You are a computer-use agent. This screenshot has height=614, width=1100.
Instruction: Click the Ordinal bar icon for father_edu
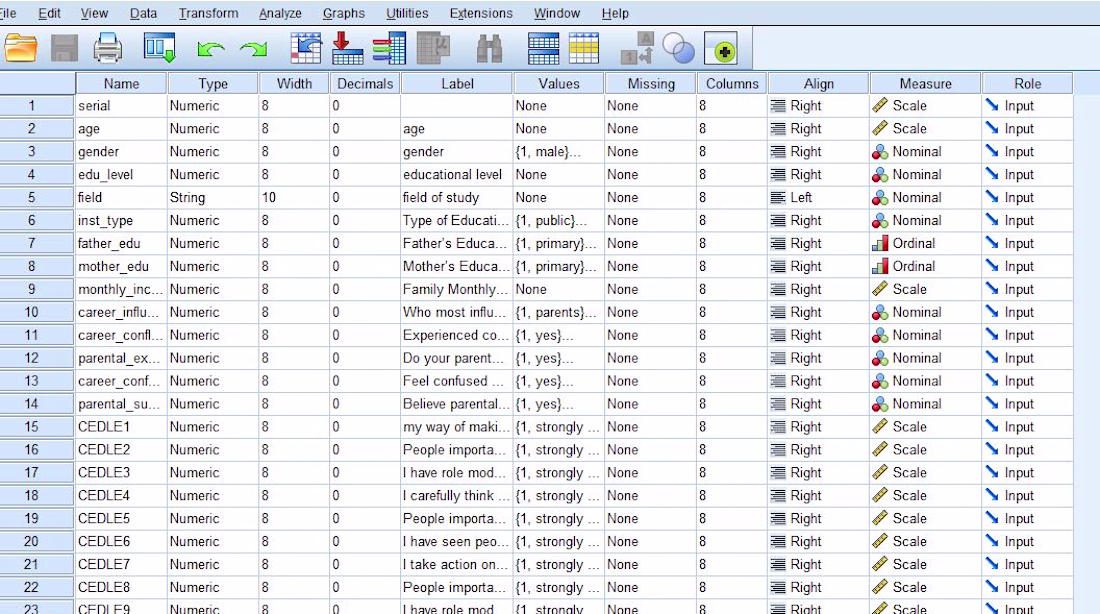pos(880,243)
